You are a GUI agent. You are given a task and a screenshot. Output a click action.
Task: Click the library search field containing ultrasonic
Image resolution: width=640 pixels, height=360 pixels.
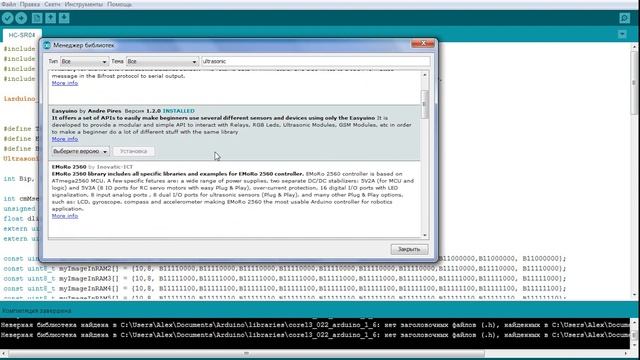(x=316, y=61)
